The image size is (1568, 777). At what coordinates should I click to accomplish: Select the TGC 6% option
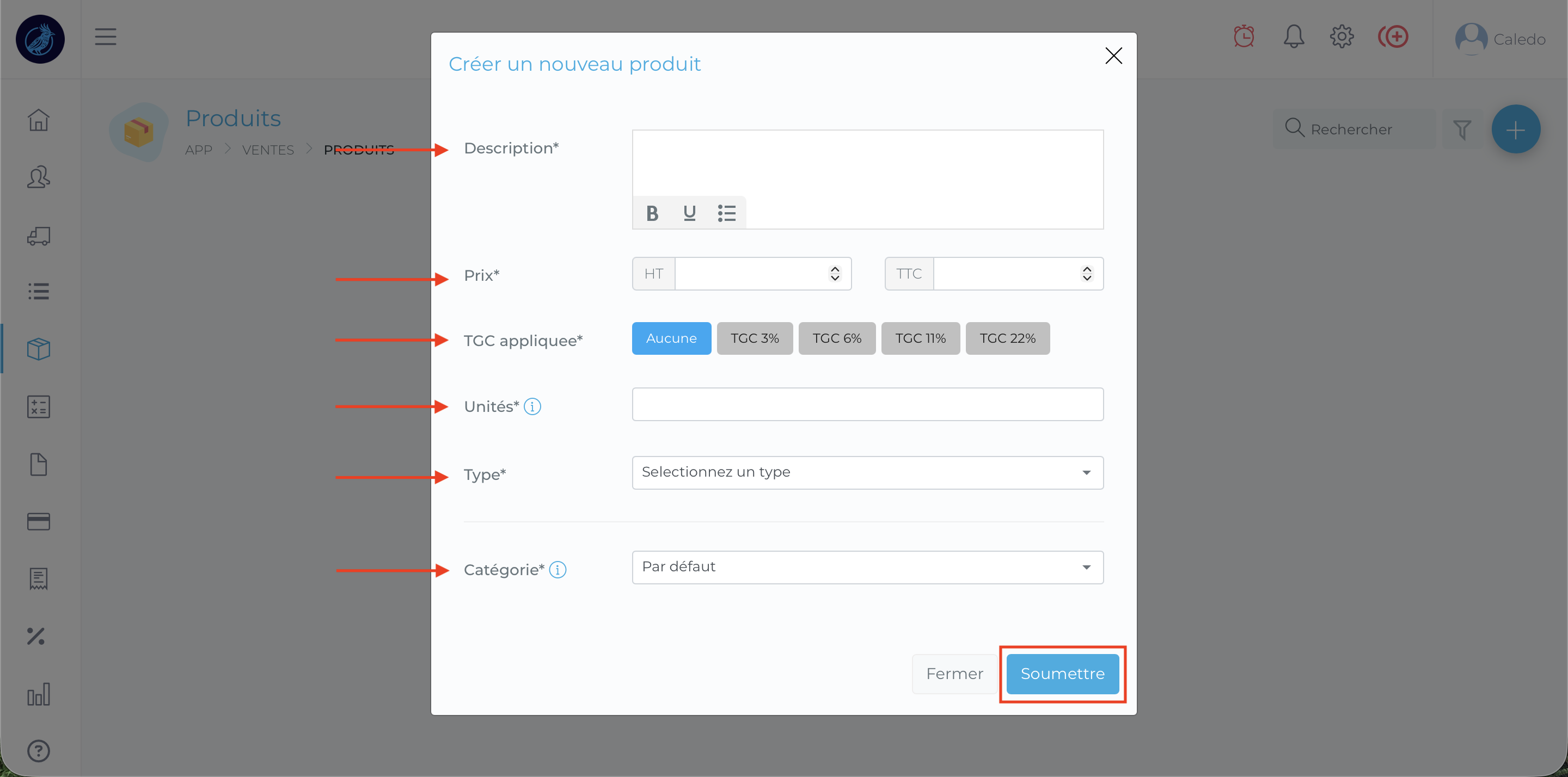pos(836,338)
